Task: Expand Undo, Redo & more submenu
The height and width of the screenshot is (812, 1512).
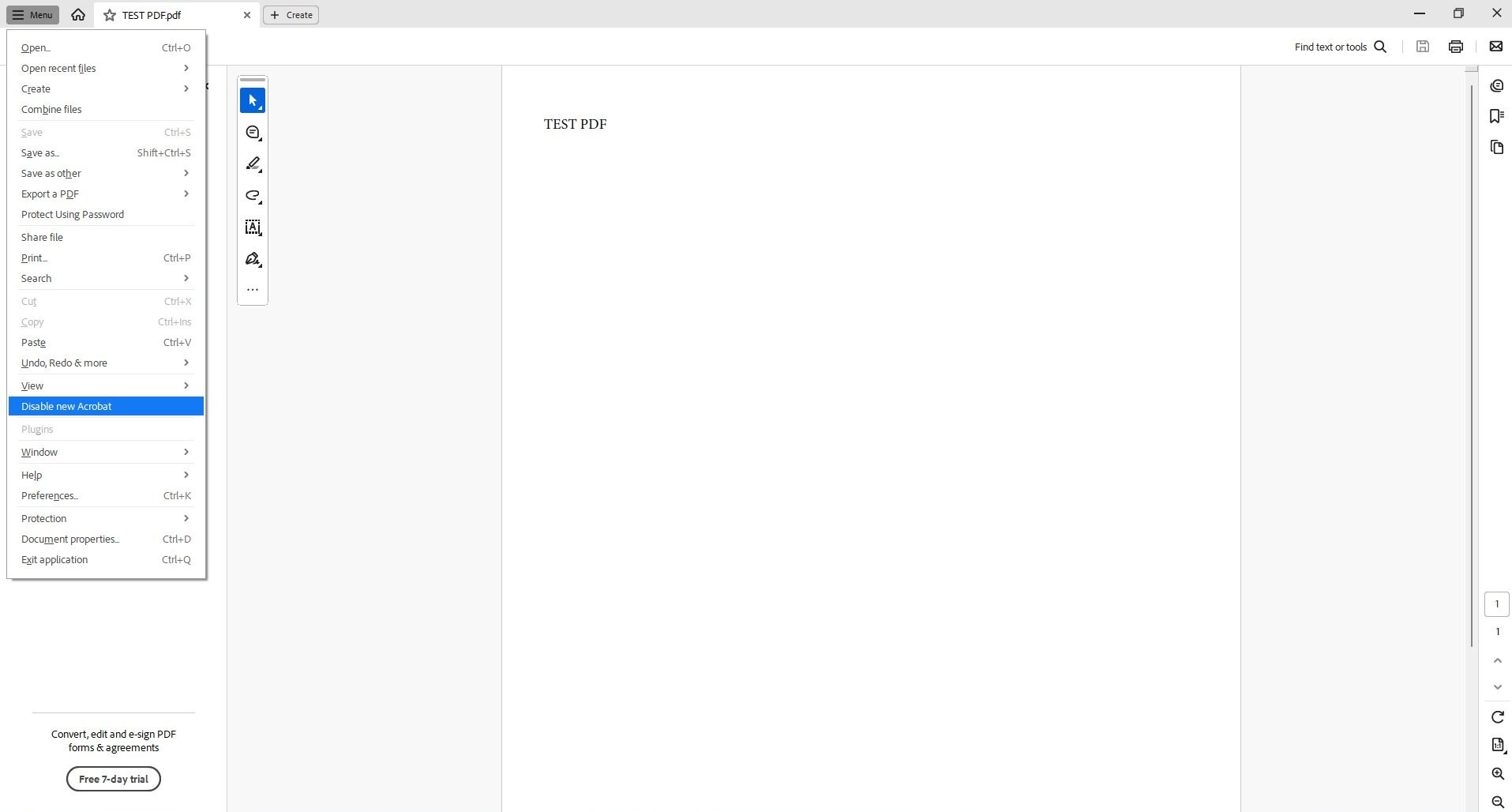Action: pos(106,363)
